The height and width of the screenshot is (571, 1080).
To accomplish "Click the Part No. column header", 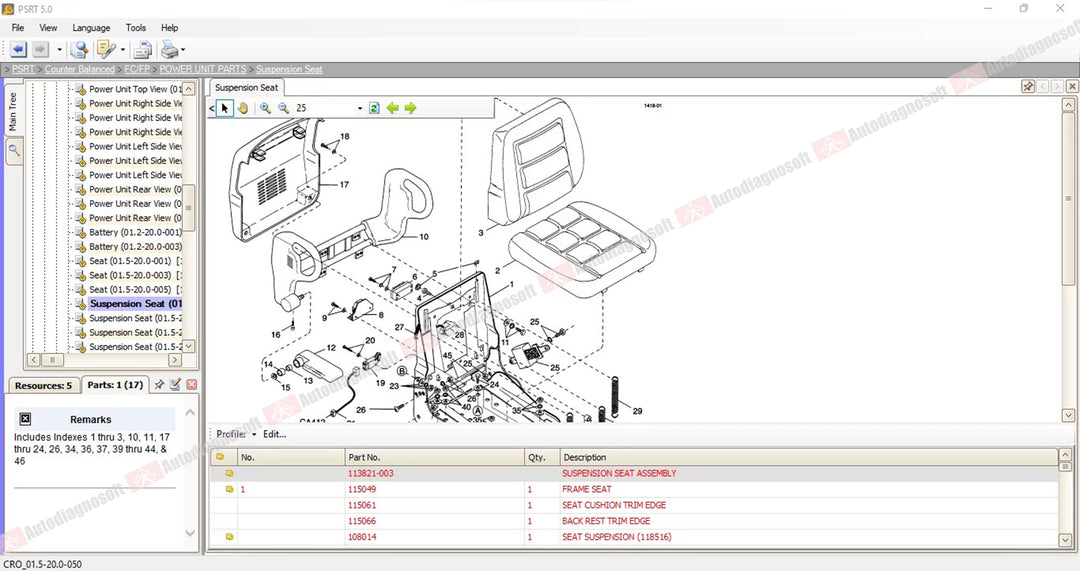I will point(435,457).
